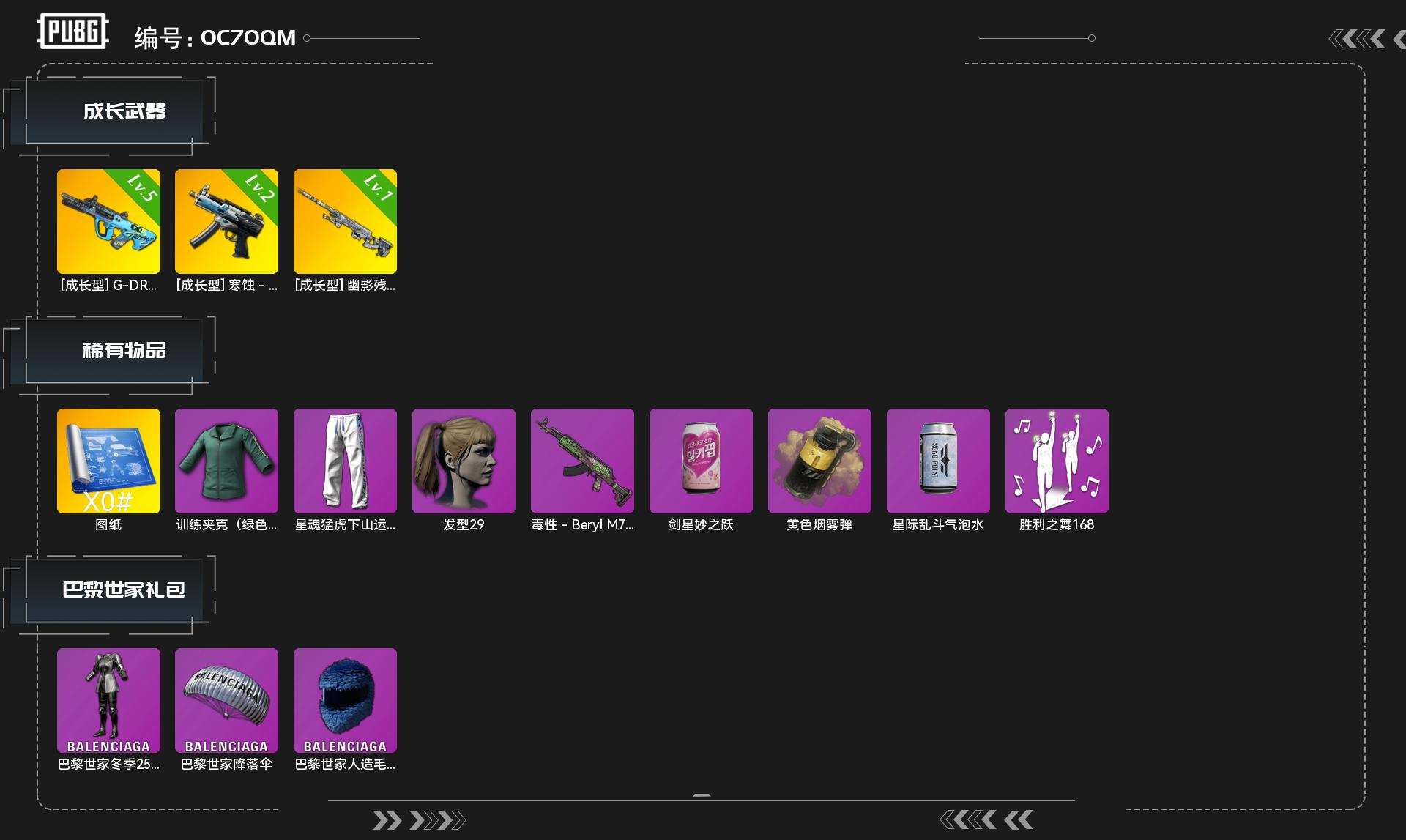1406x840 pixels.
Task: Click the 训练夹克（绿色 label
Action: (x=226, y=525)
